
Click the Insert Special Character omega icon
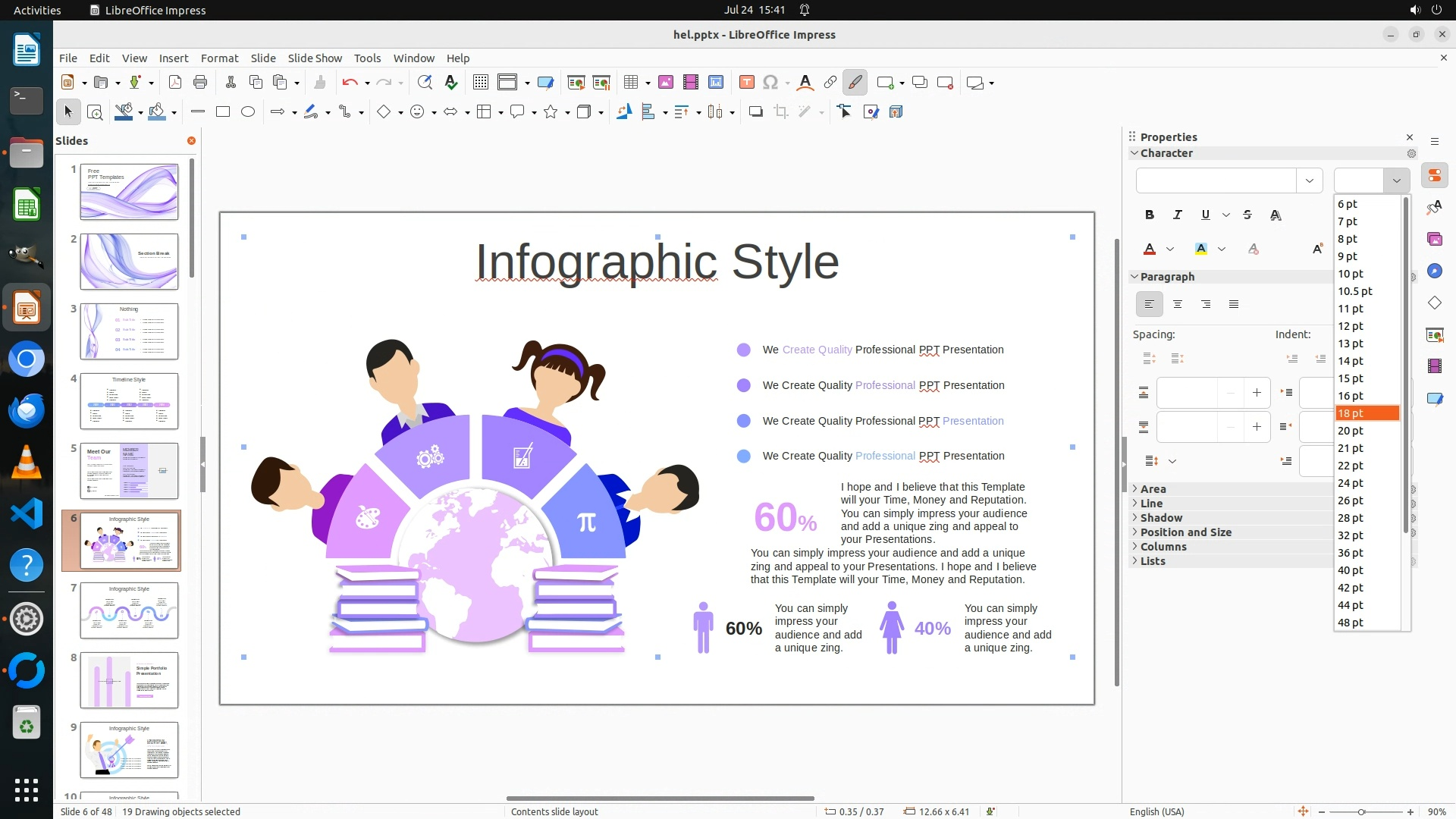(x=770, y=83)
